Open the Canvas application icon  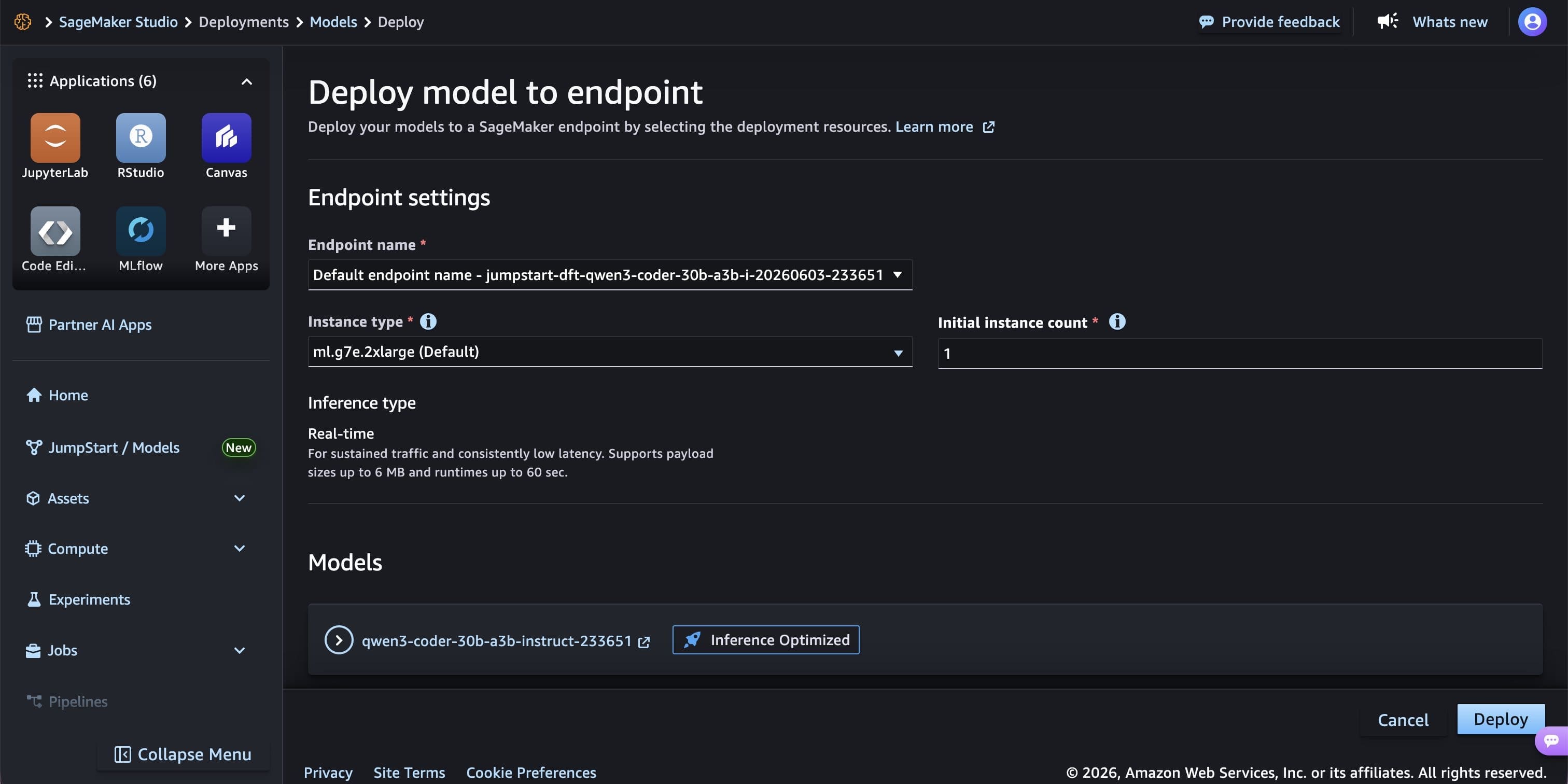point(227,137)
